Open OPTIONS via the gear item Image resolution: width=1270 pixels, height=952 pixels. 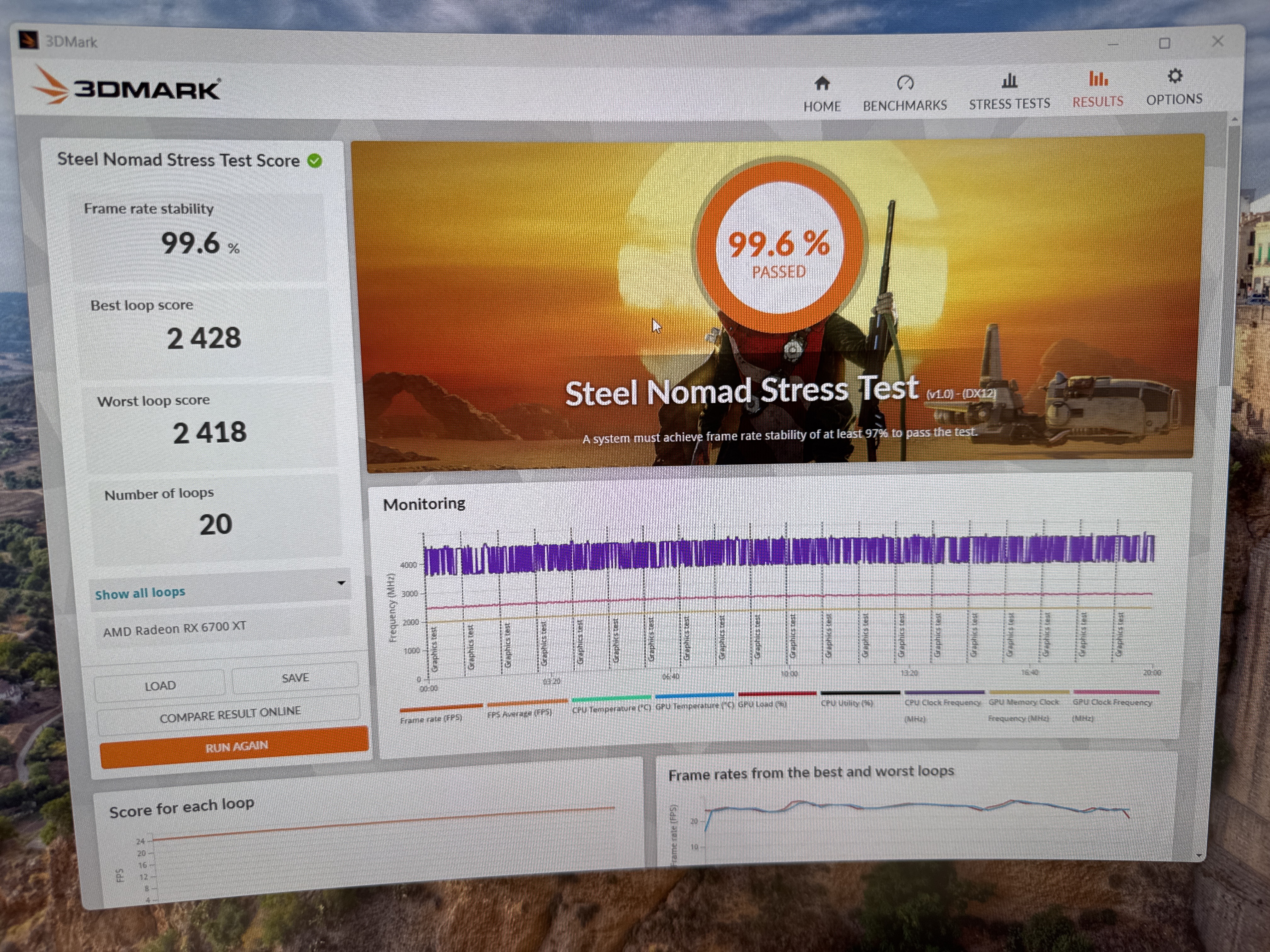pyautogui.click(x=1174, y=87)
